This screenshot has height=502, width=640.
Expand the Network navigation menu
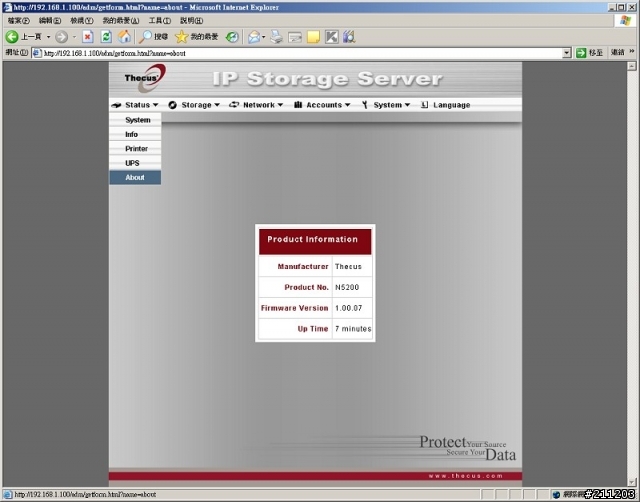point(256,105)
